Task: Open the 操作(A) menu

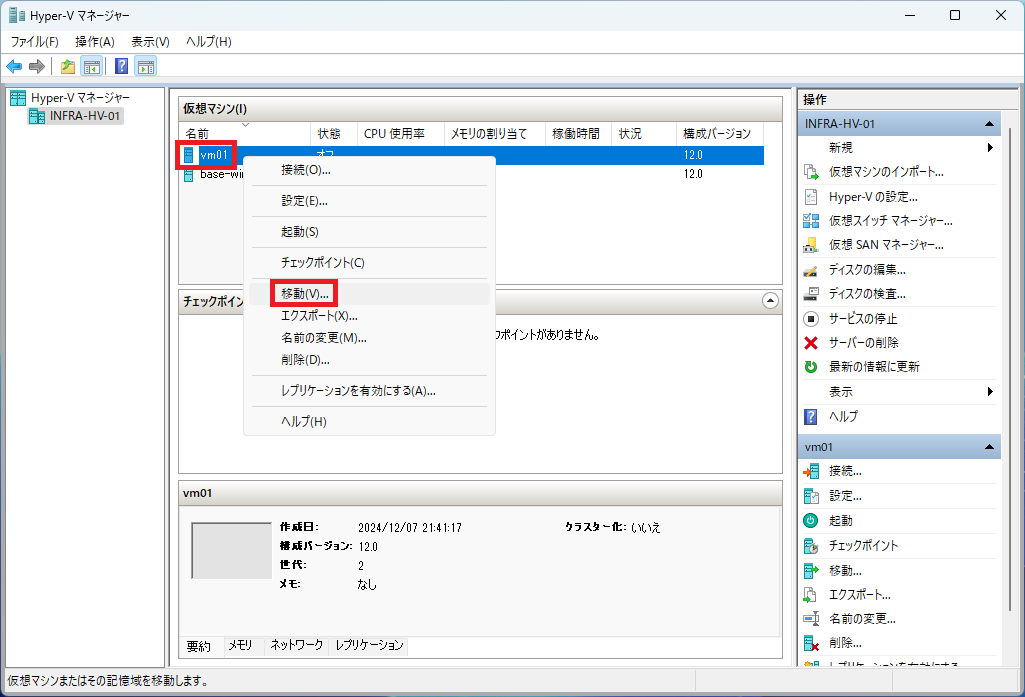Action: click(x=95, y=42)
